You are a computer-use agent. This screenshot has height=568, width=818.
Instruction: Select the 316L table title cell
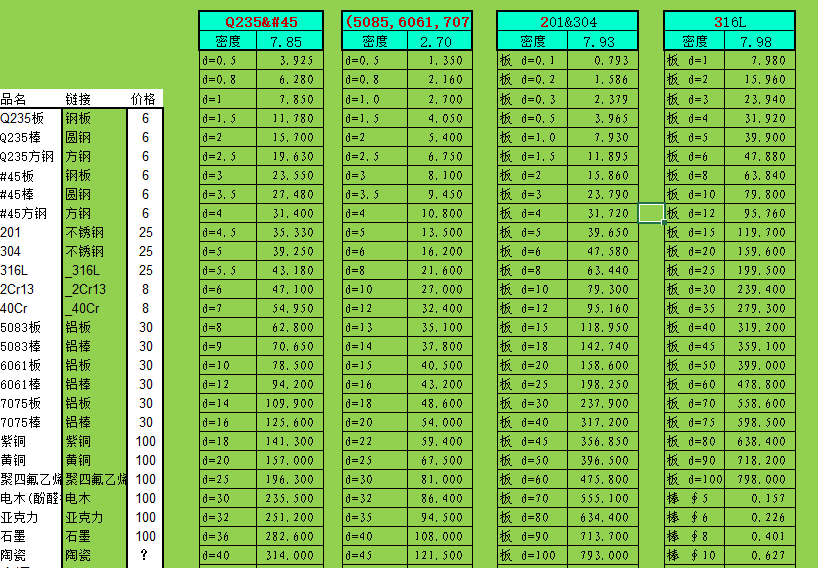point(729,22)
